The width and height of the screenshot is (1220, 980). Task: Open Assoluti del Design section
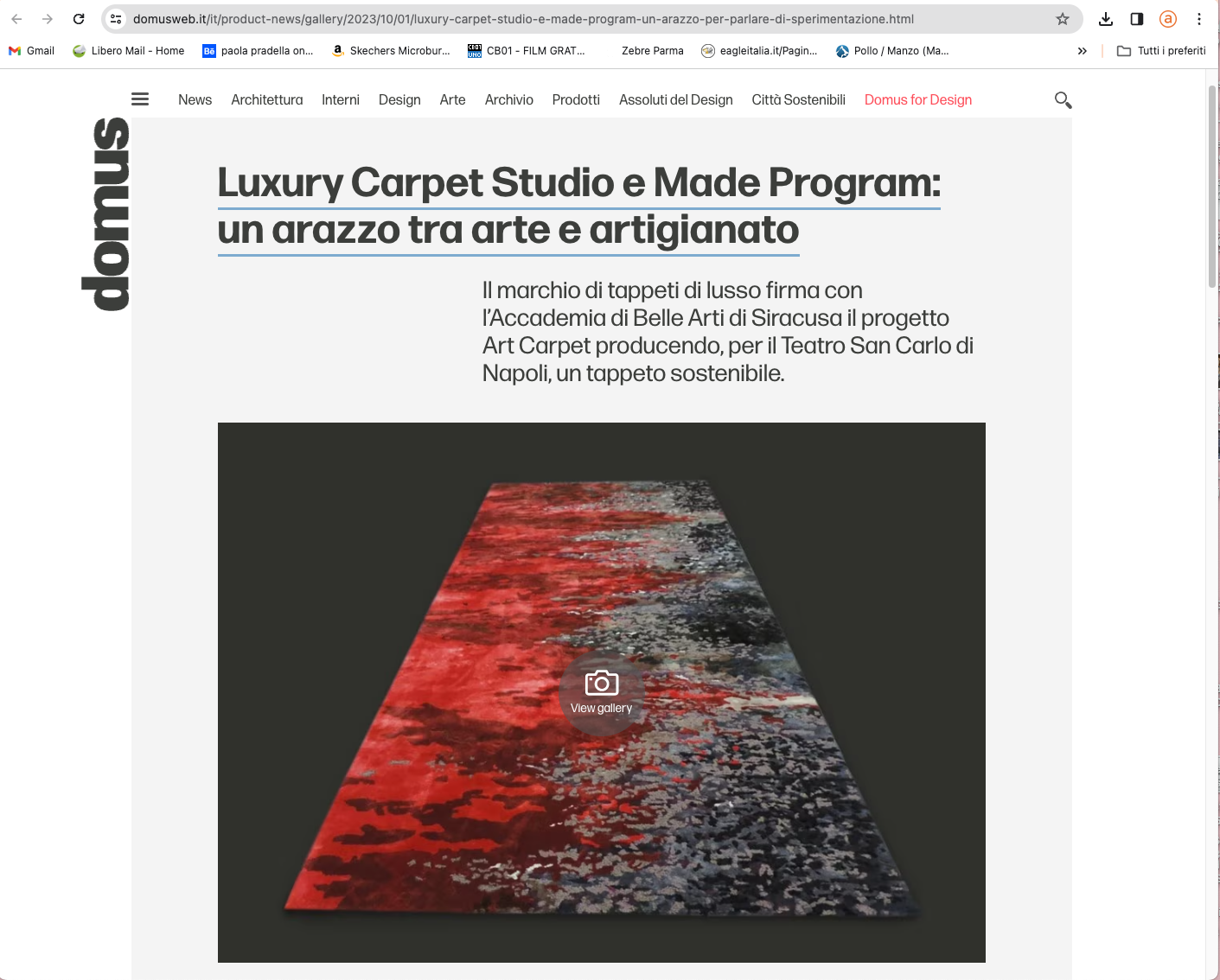coord(676,99)
